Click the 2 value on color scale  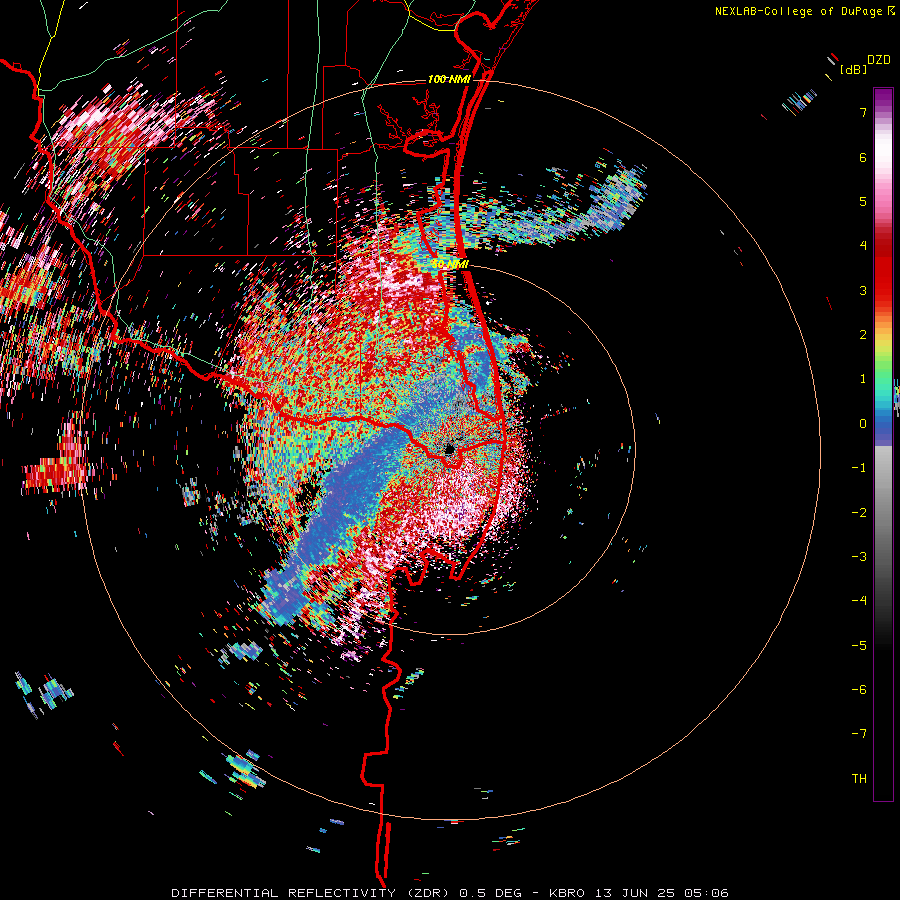[x=863, y=335]
